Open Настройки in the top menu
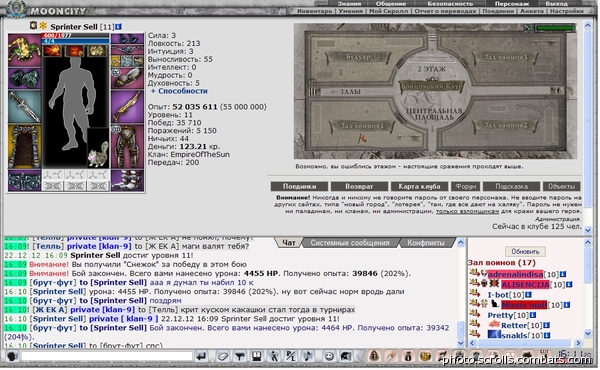This screenshot has height=370, width=600. [566, 11]
